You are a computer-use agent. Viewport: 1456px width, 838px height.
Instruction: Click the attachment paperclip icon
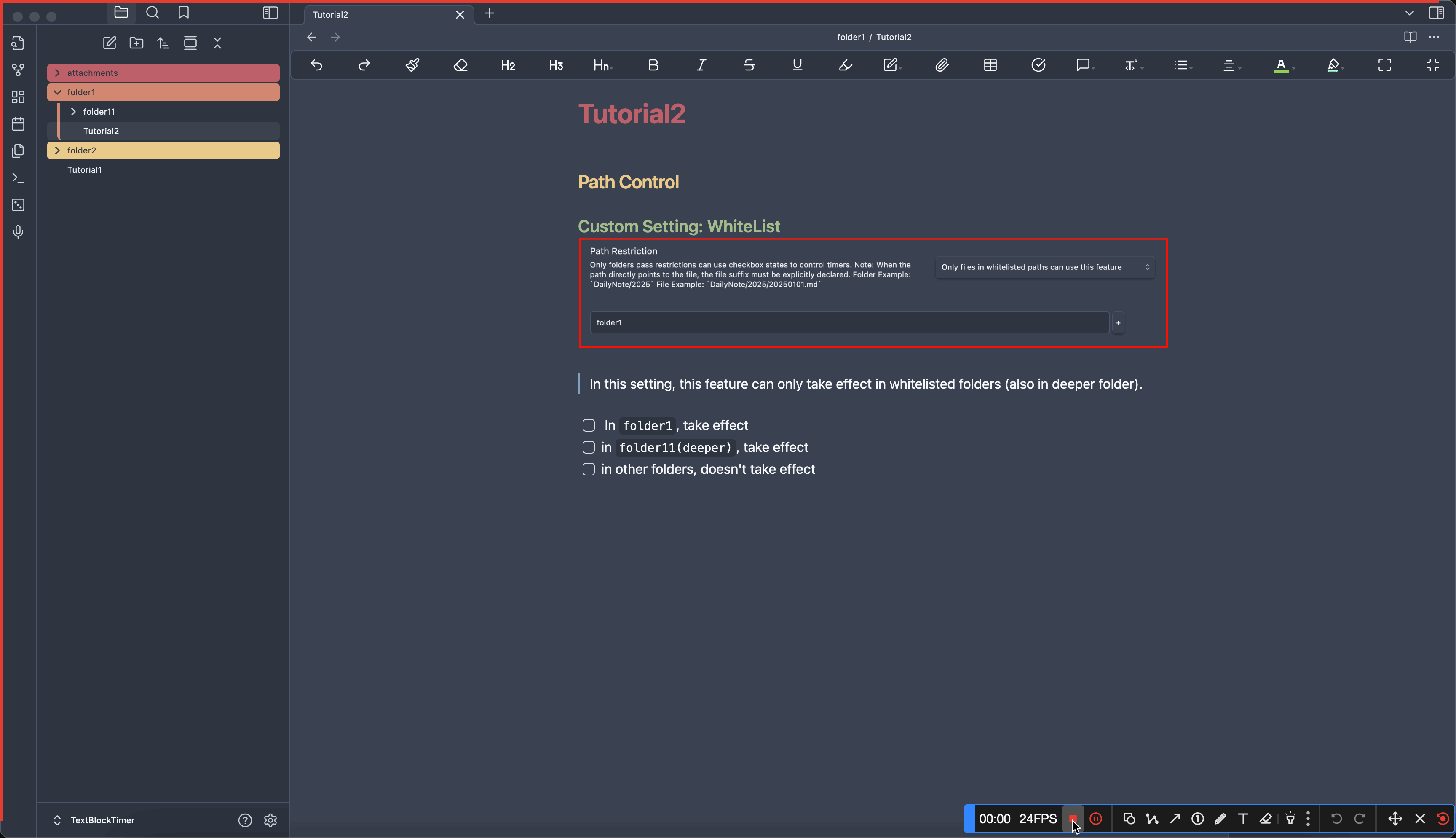pos(941,65)
